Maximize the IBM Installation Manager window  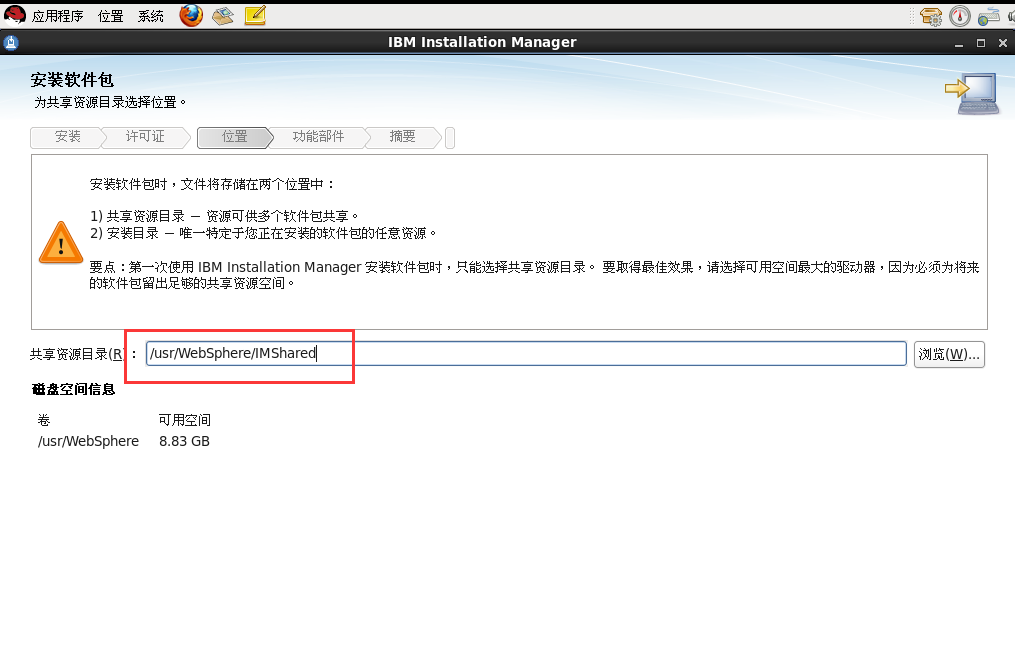click(x=981, y=43)
